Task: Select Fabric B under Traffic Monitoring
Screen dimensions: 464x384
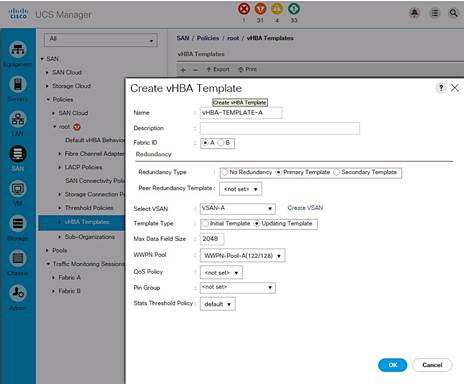Action: pos(69,291)
